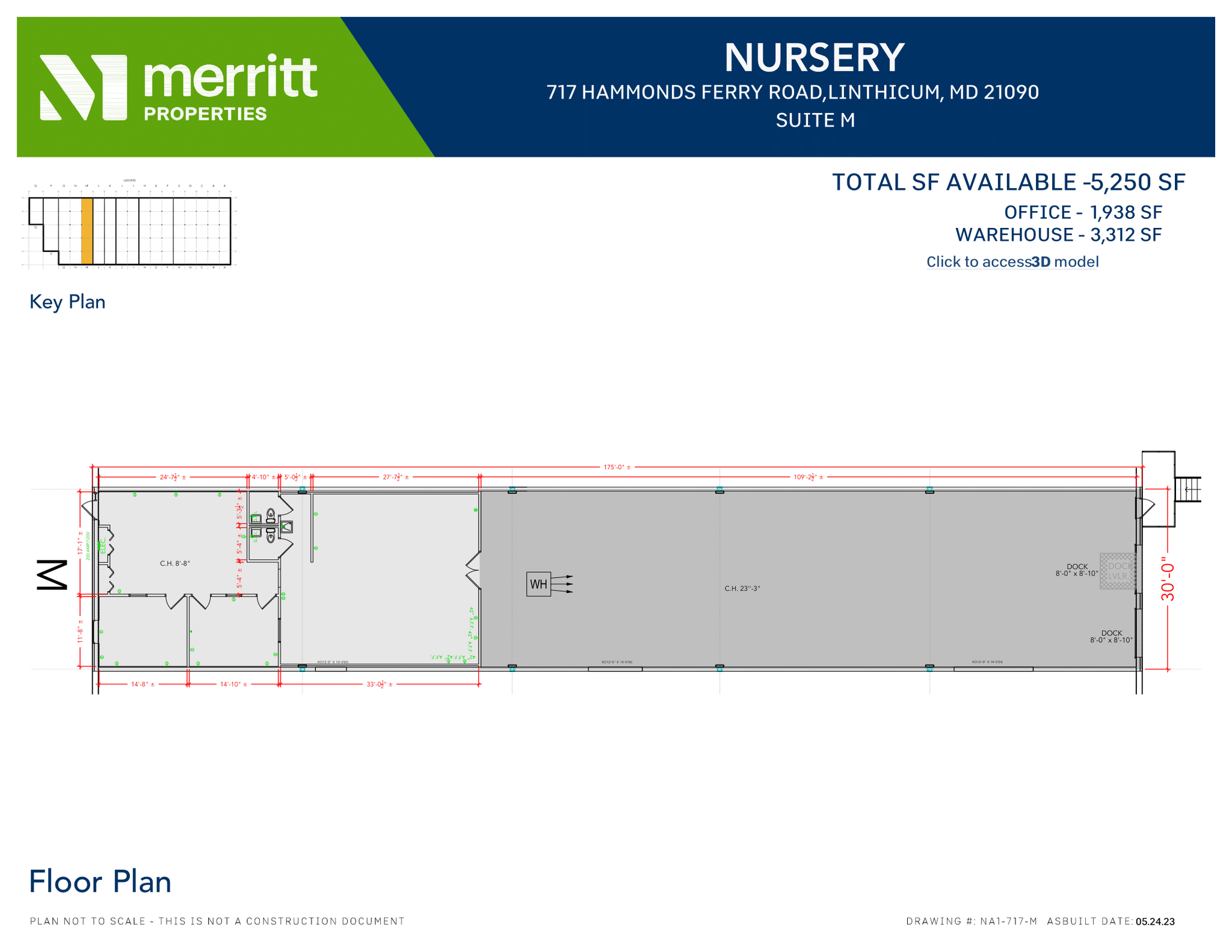Click the warehouse 'C.H. 23'-3"' label
The image size is (1232, 952).
tap(742, 588)
